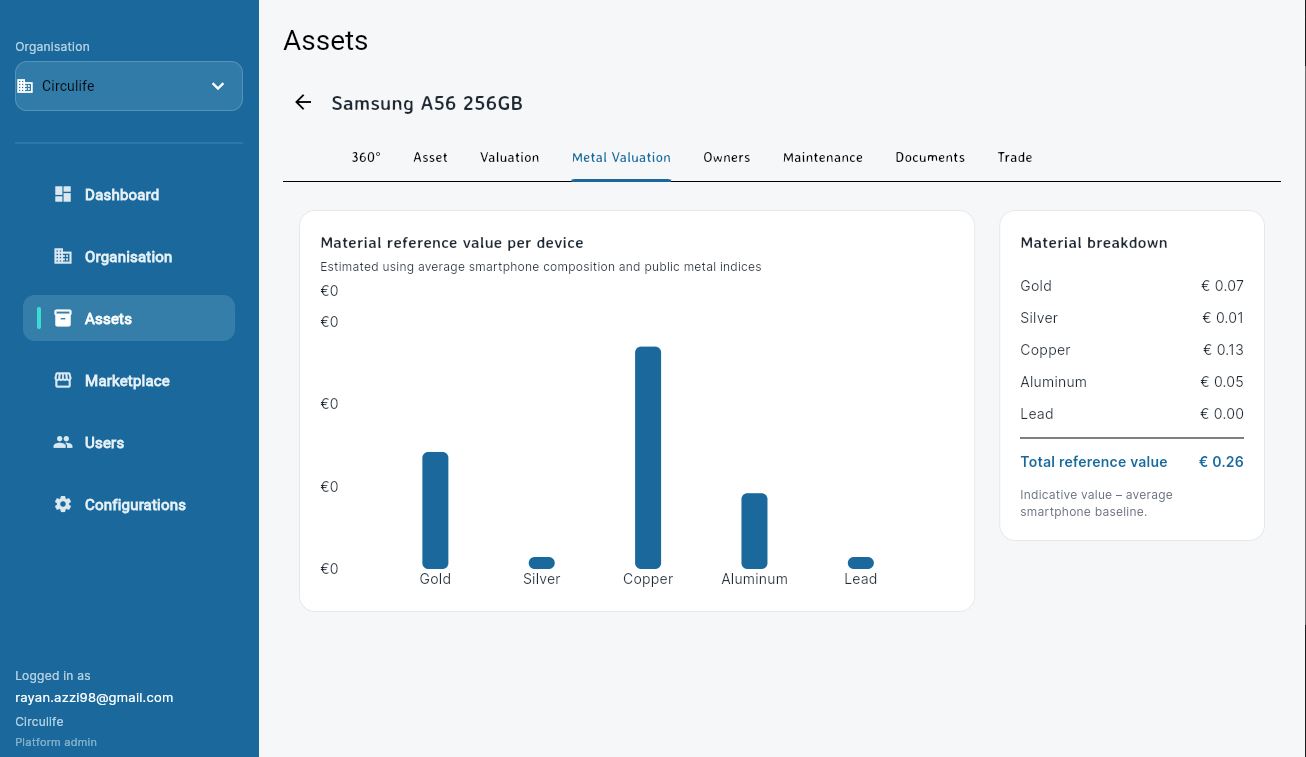Click the back arrow beside Samsung A56 256GB

pos(303,103)
